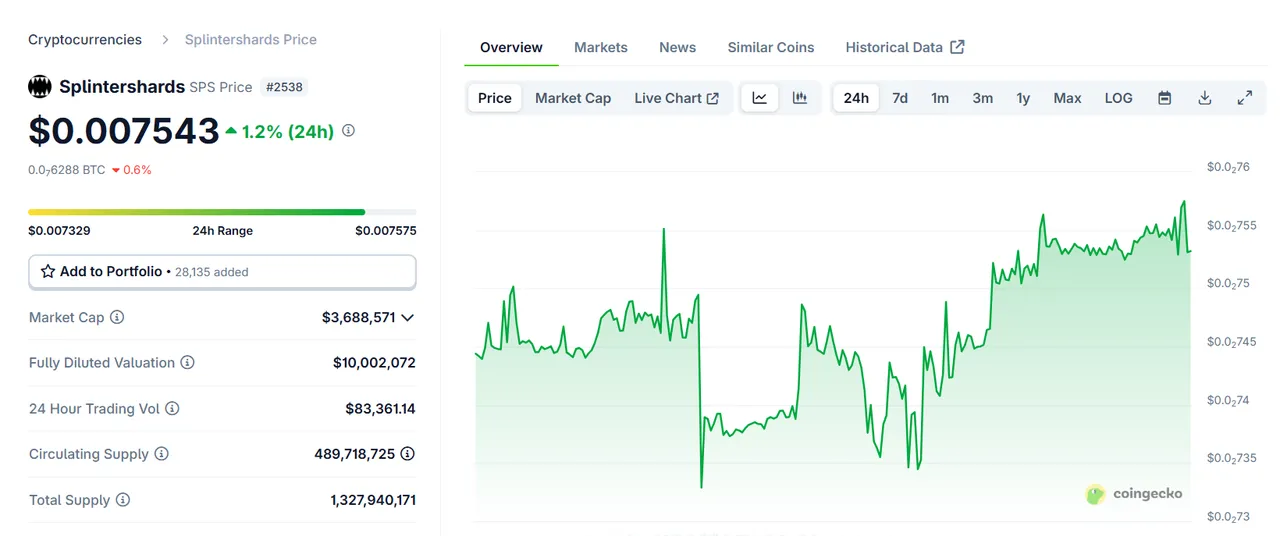Click the Splintershards Price breadcrumb
1280x536 pixels.
(251, 40)
